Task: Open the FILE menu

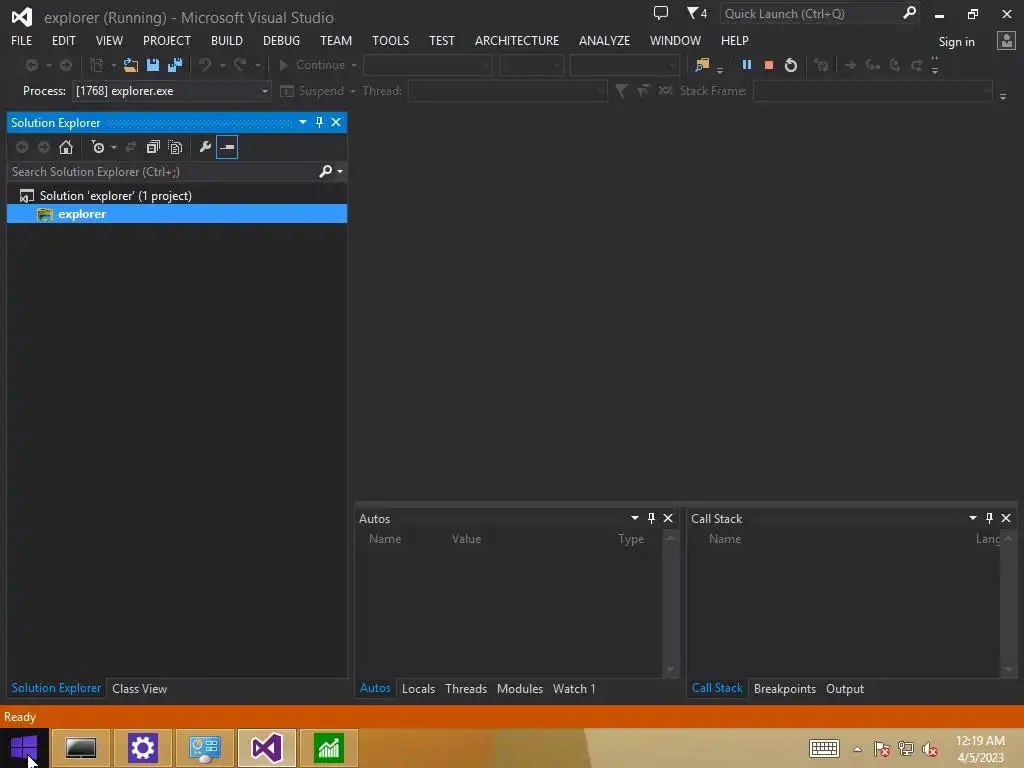Action: 22,40
